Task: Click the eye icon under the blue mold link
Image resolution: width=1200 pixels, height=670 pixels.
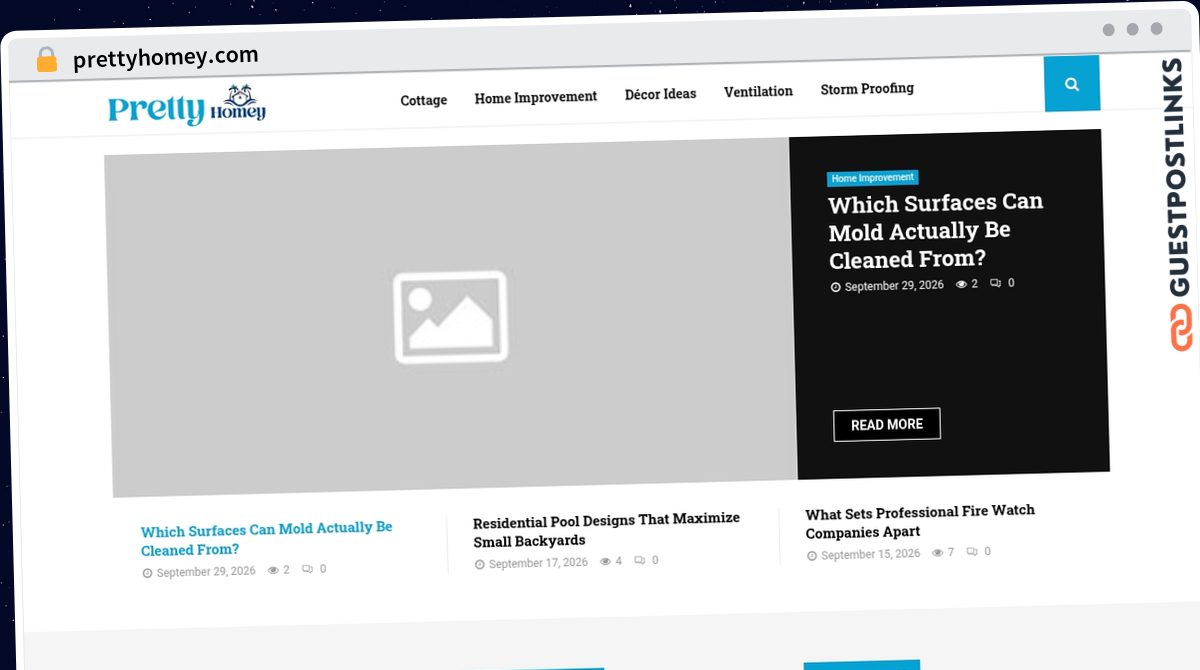Action: coord(273,570)
